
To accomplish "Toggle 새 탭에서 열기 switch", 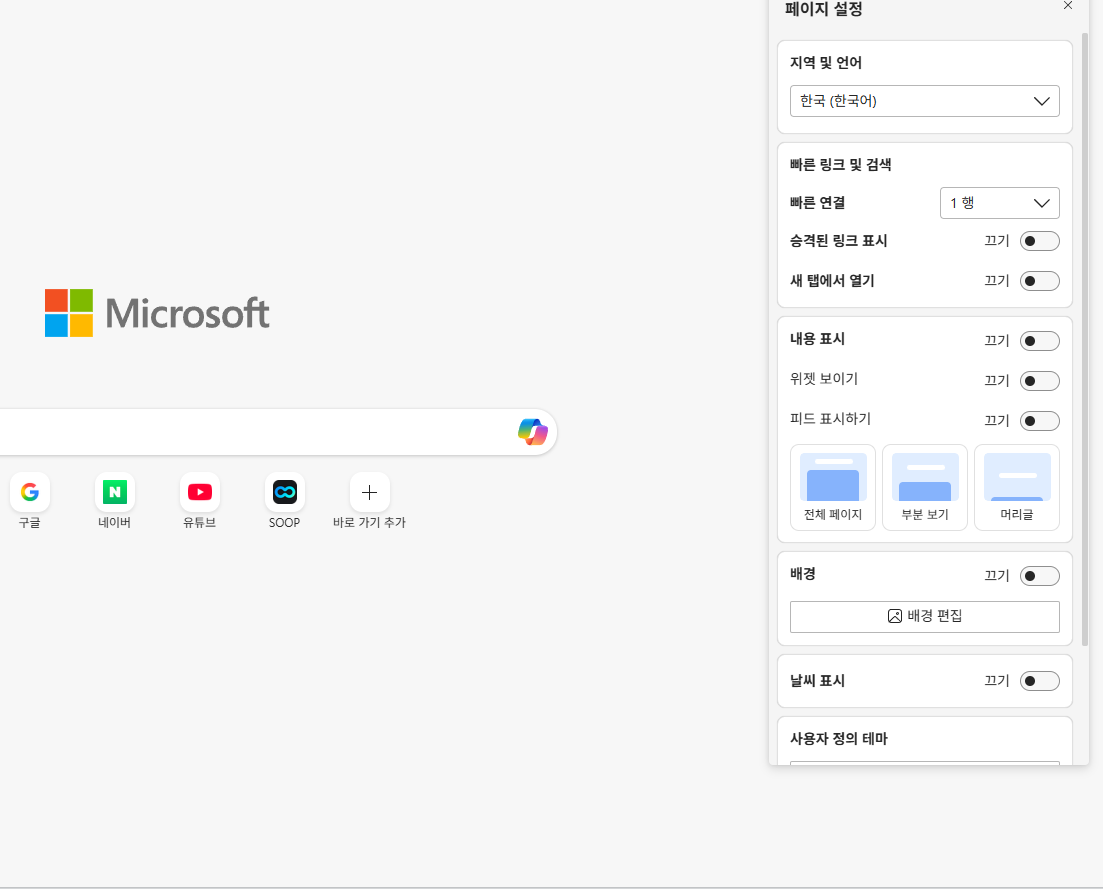I will tap(1040, 281).
